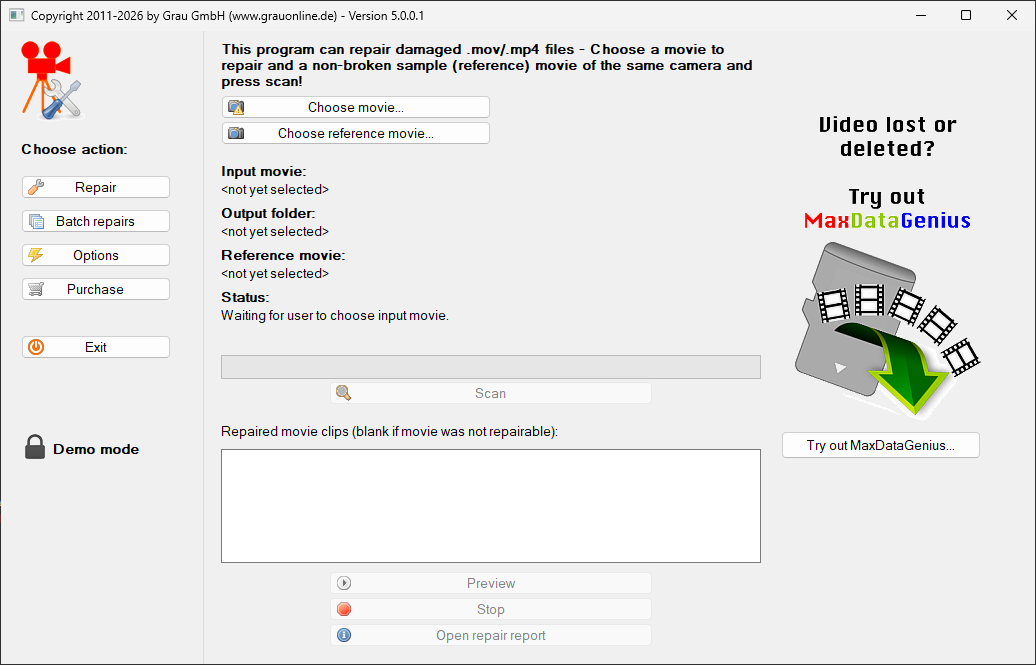Screen dimensions: 1036x665
Task: Click camera warning icon on Choose movie
Action: coord(236,107)
